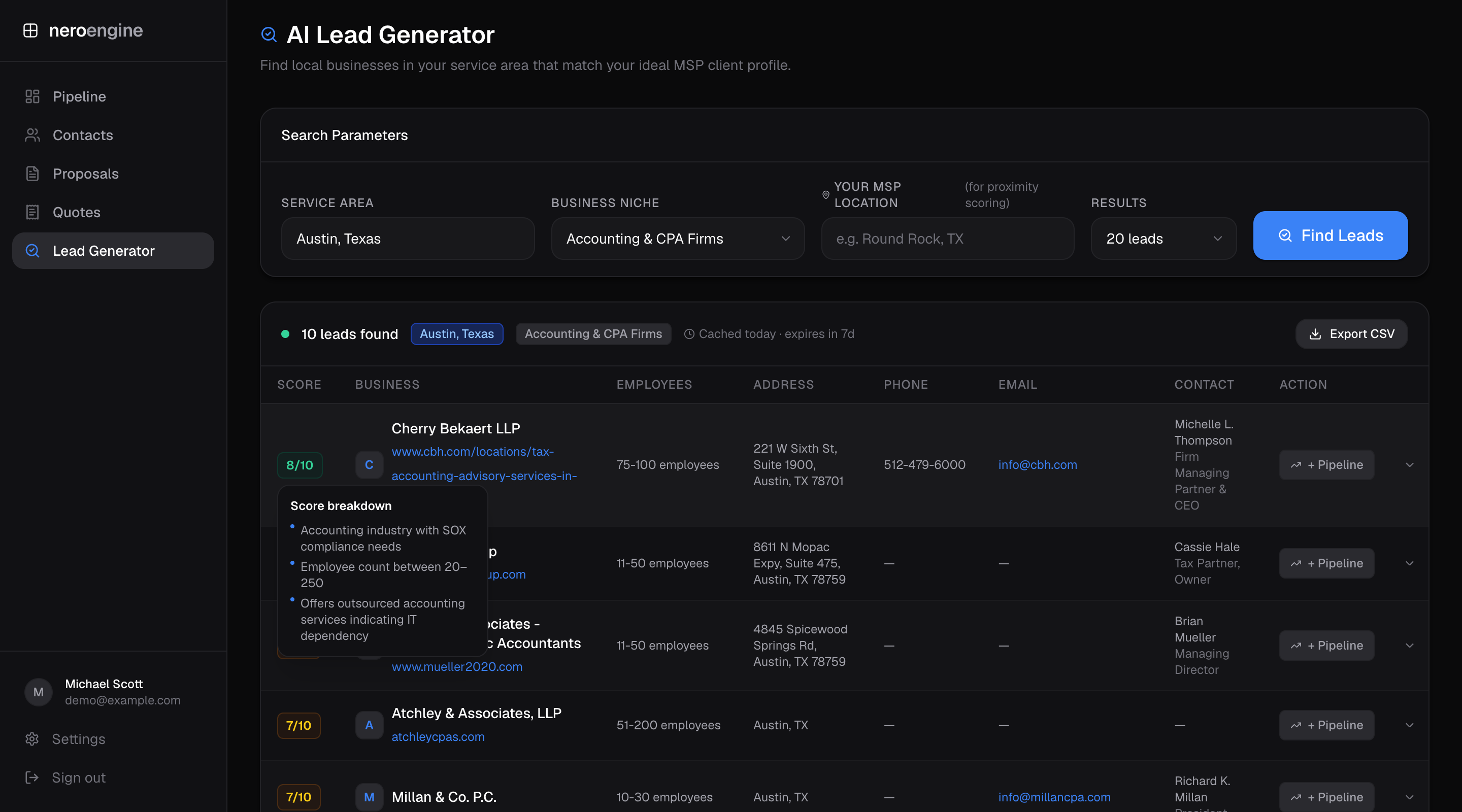Click the AI Lead Generator title icon

tap(269, 35)
